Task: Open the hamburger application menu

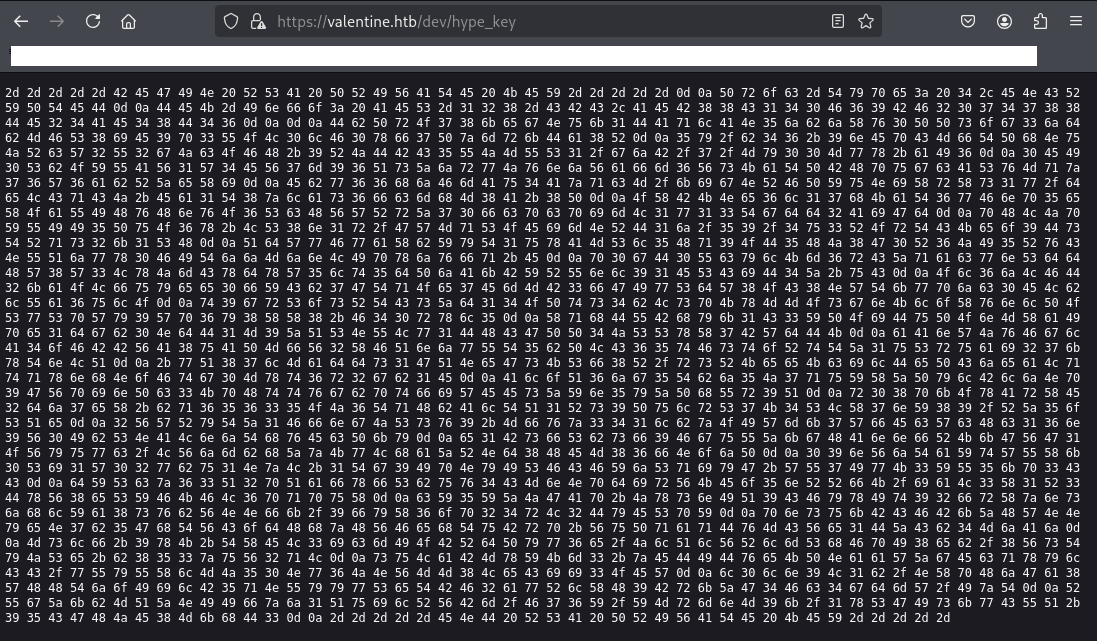Action: [x=1076, y=21]
